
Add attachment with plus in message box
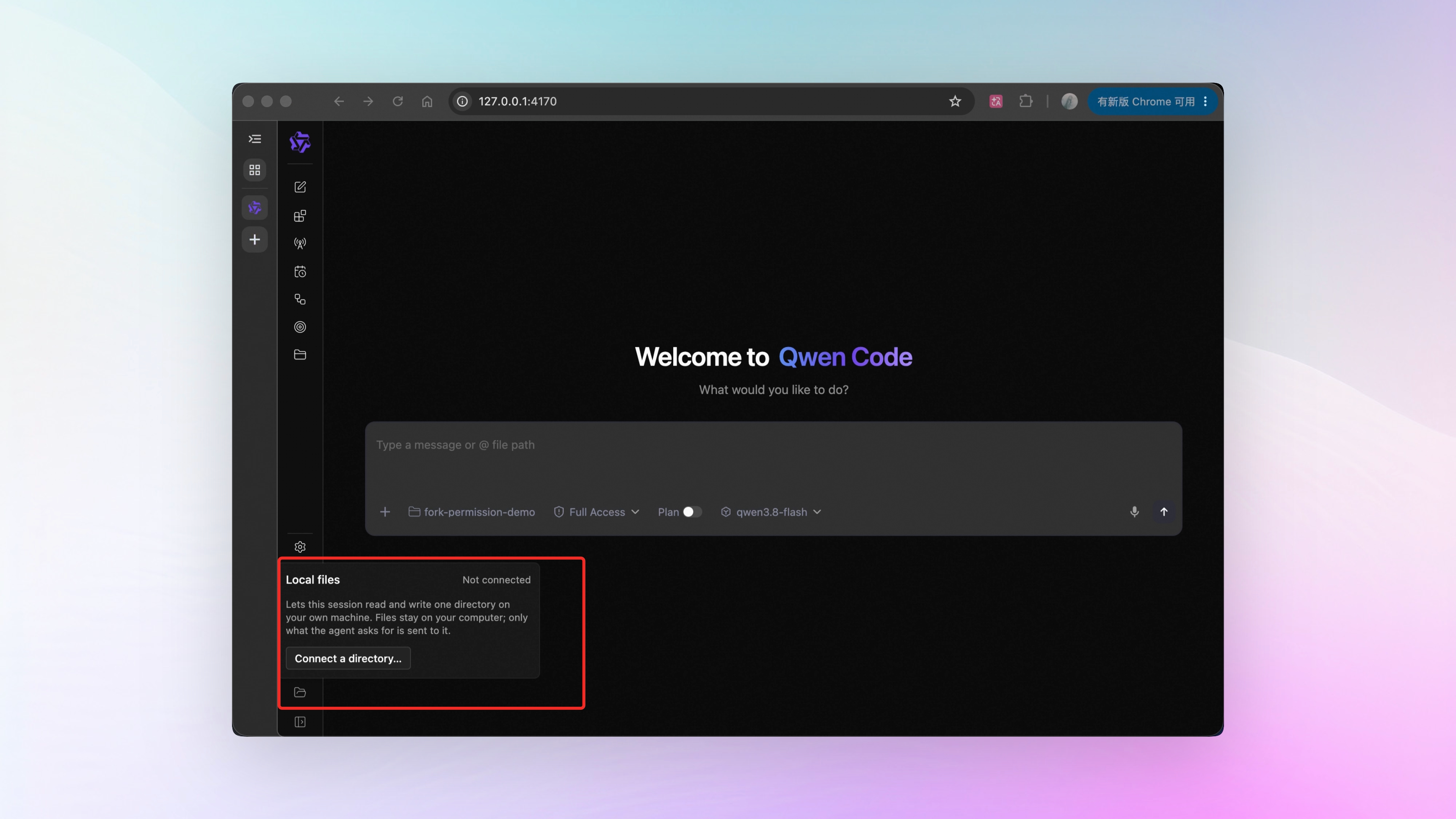385,512
